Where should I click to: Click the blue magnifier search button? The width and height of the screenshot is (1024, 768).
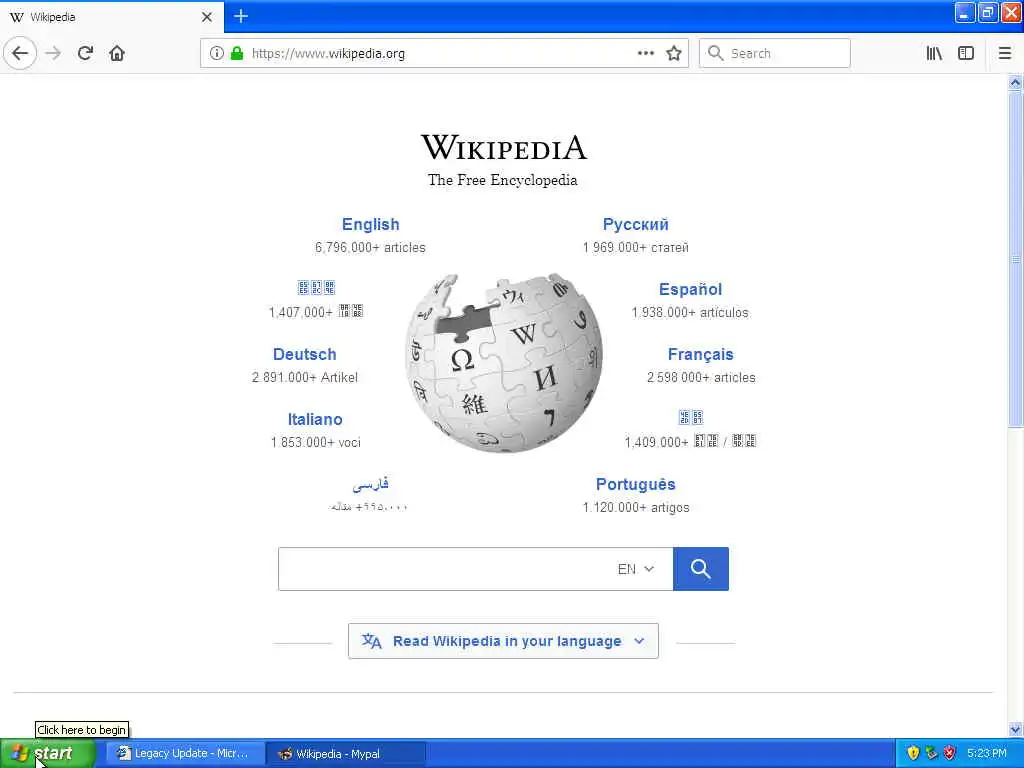(701, 569)
